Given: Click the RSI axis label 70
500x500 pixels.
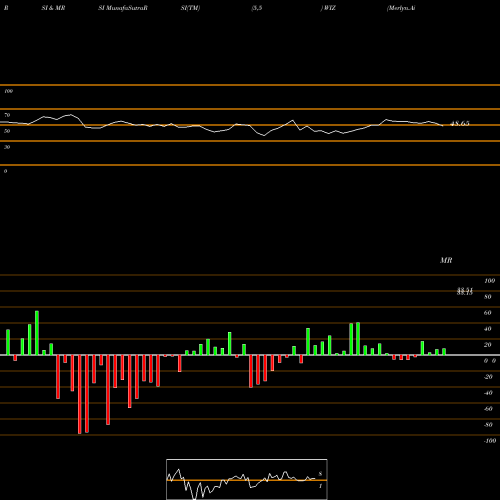Looking at the screenshot, I should (x=7, y=115).
